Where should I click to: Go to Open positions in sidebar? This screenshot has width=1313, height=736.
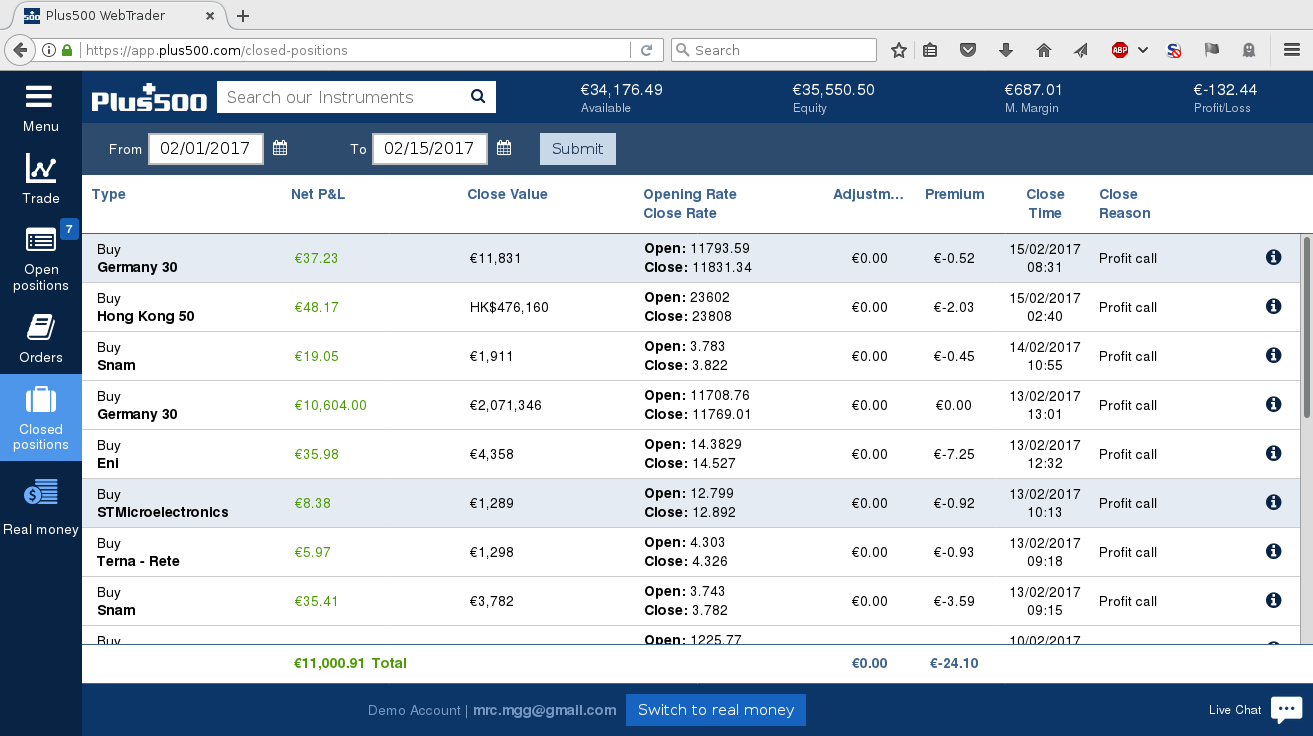tap(41, 258)
